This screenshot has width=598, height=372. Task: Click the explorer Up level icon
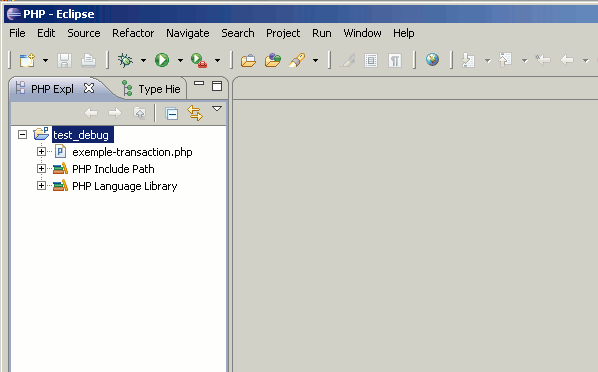(x=139, y=113)
